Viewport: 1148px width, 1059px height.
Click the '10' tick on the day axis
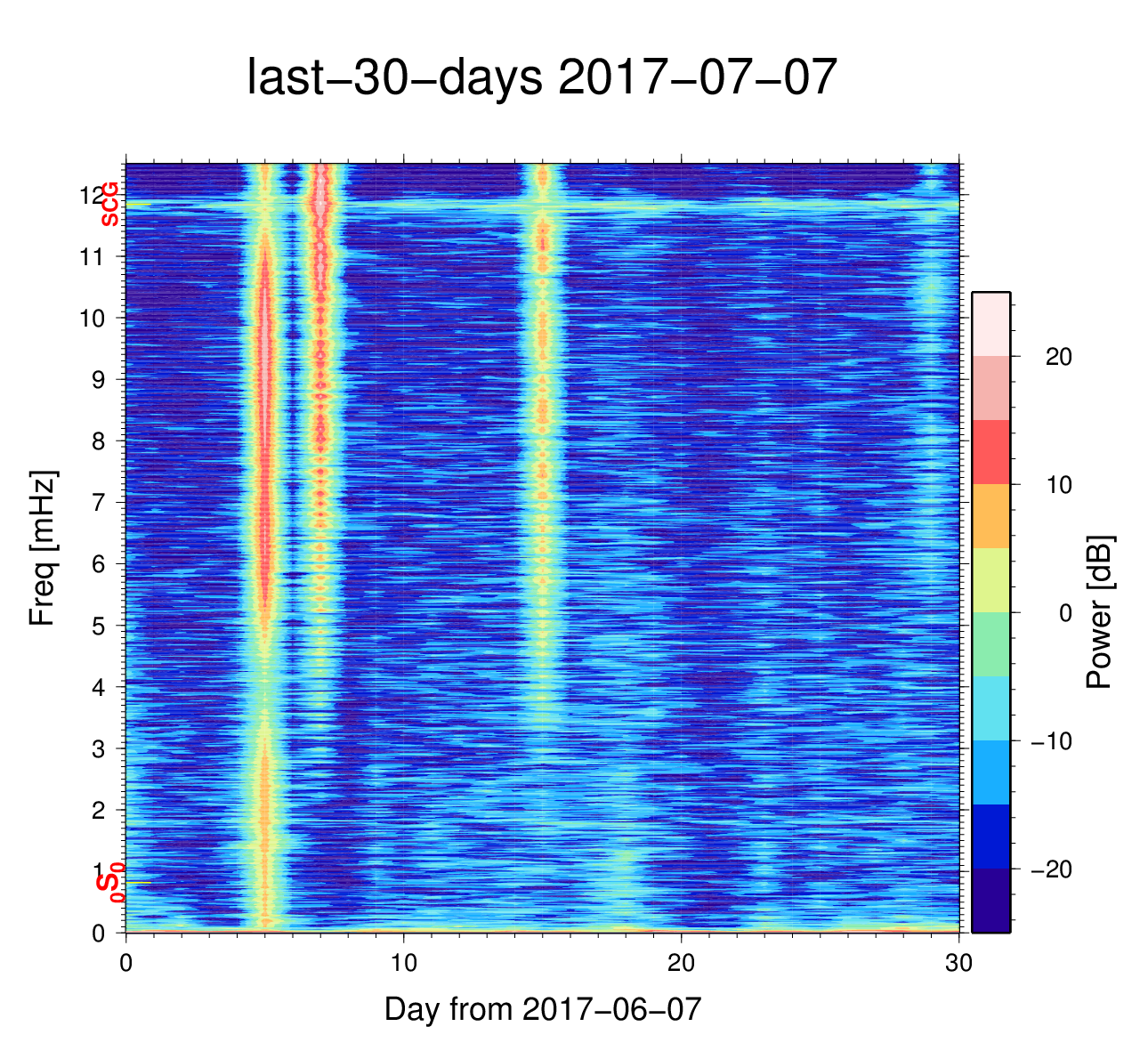pos(404,964)
